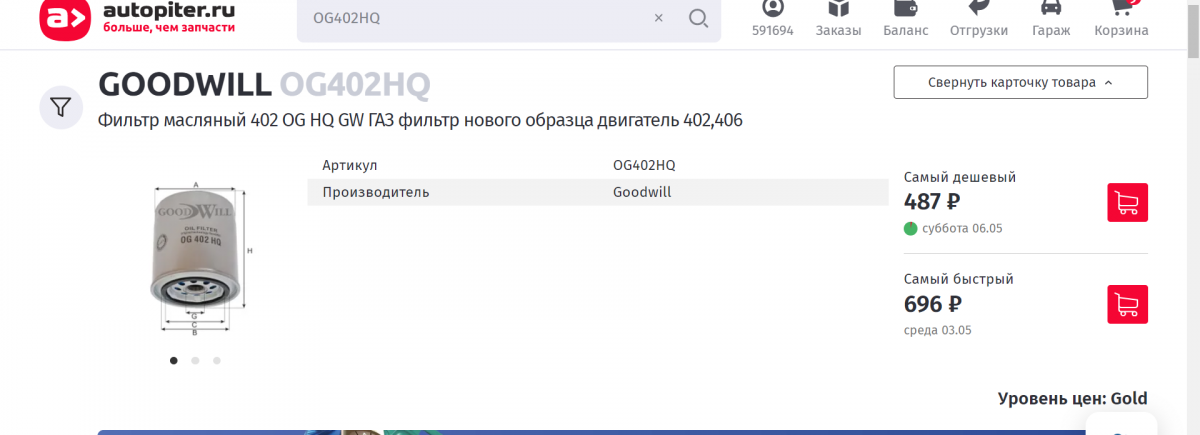Select the second image carousel dot
This screenshot has width=1200, height=435.
point(195,360)
